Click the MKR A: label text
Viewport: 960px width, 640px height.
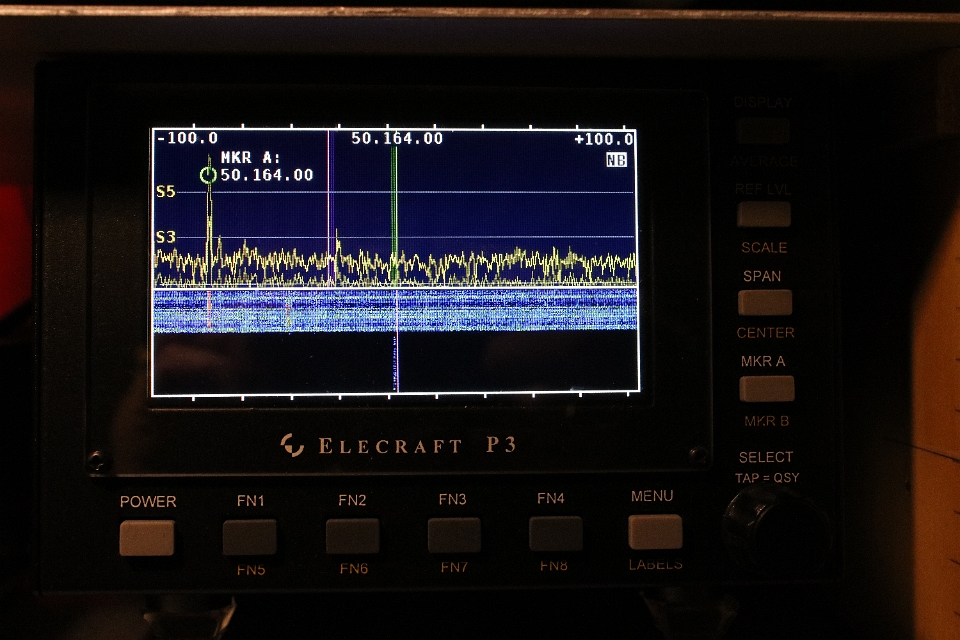click(250, 157)
